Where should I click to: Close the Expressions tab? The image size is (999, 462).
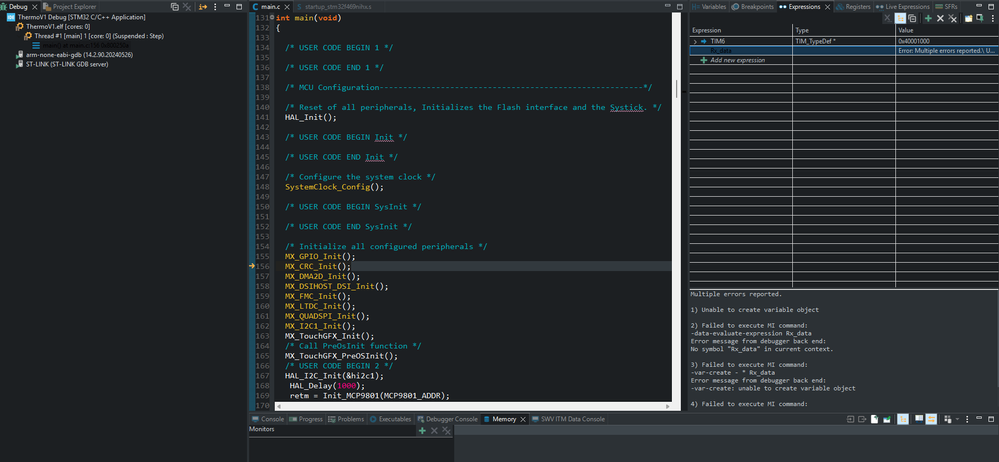coord(828,6)
